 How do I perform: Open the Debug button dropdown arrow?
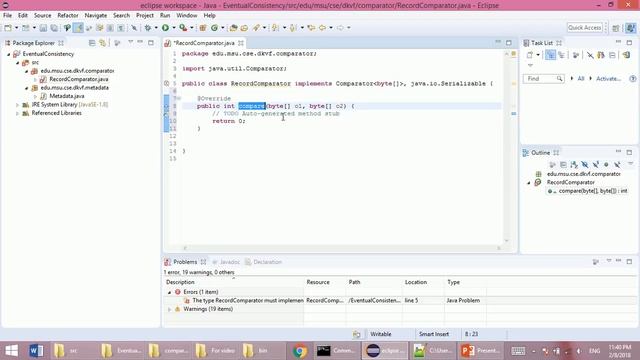(156, 28)
